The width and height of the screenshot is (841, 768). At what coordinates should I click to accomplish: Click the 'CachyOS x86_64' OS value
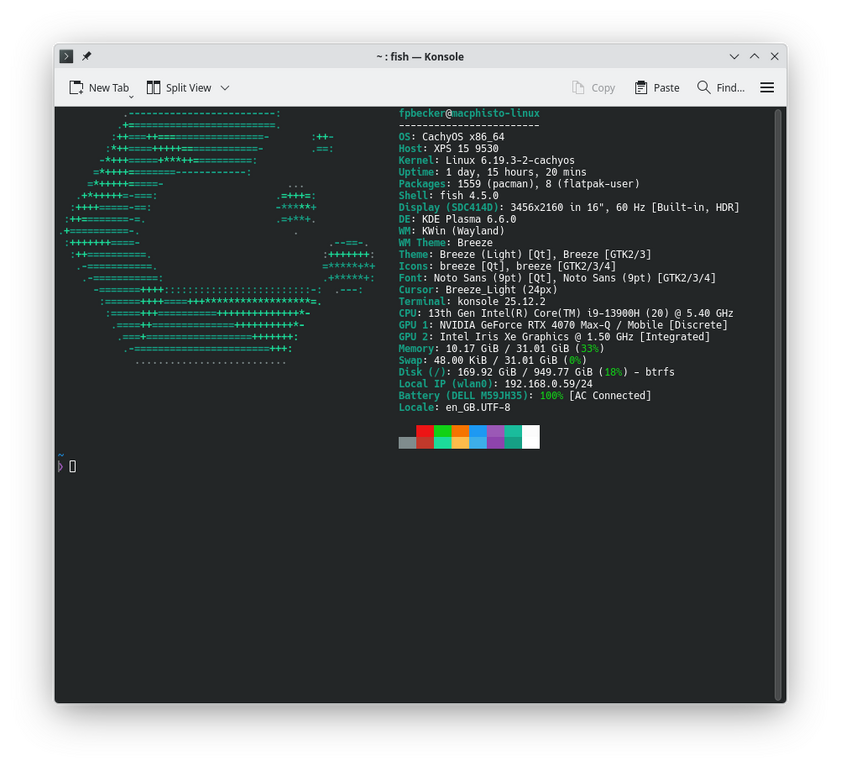[x=463, y=137]
